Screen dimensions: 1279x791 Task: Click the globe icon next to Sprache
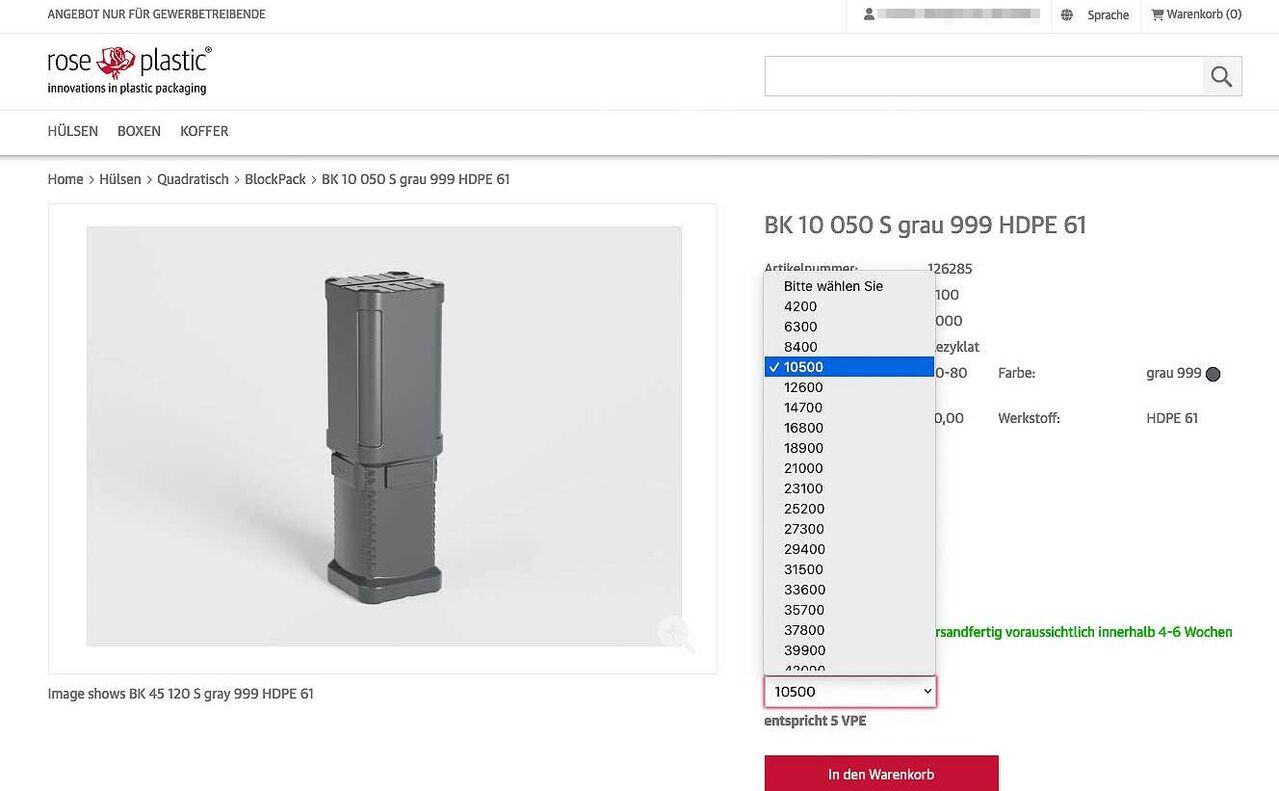coord(1066,14)
